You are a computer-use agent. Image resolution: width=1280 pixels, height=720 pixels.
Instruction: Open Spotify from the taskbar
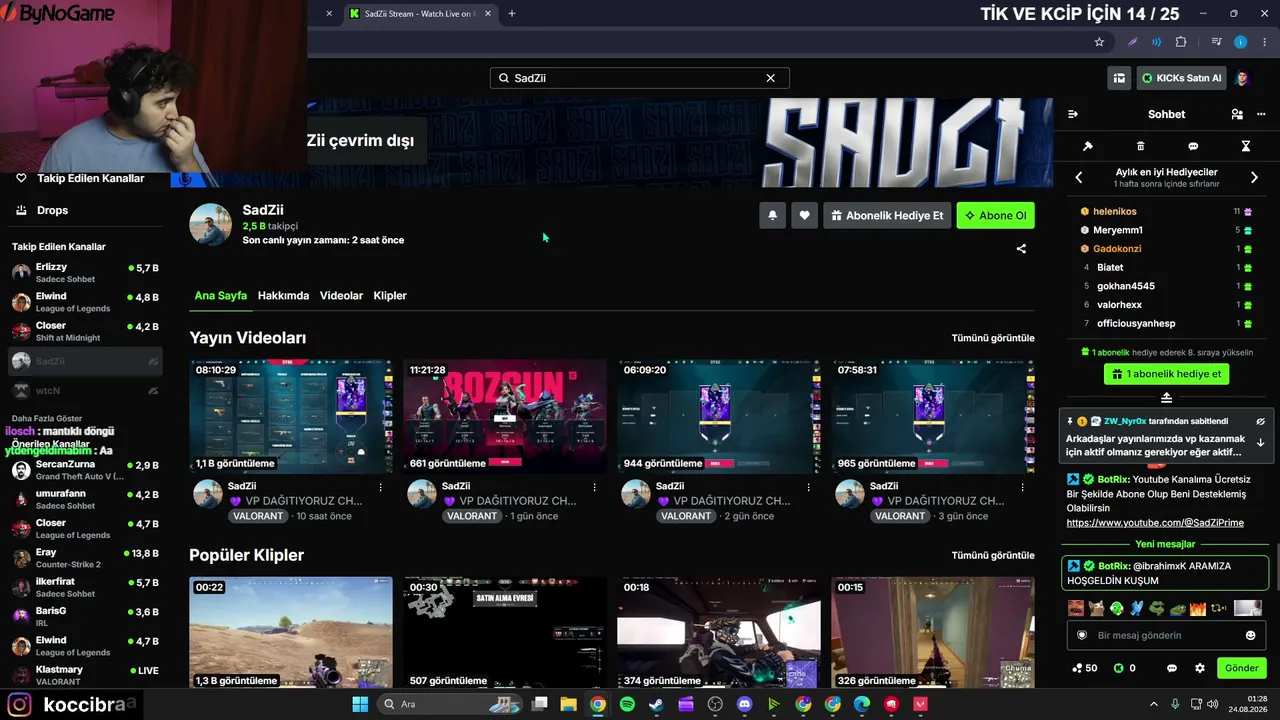(627, 704)
